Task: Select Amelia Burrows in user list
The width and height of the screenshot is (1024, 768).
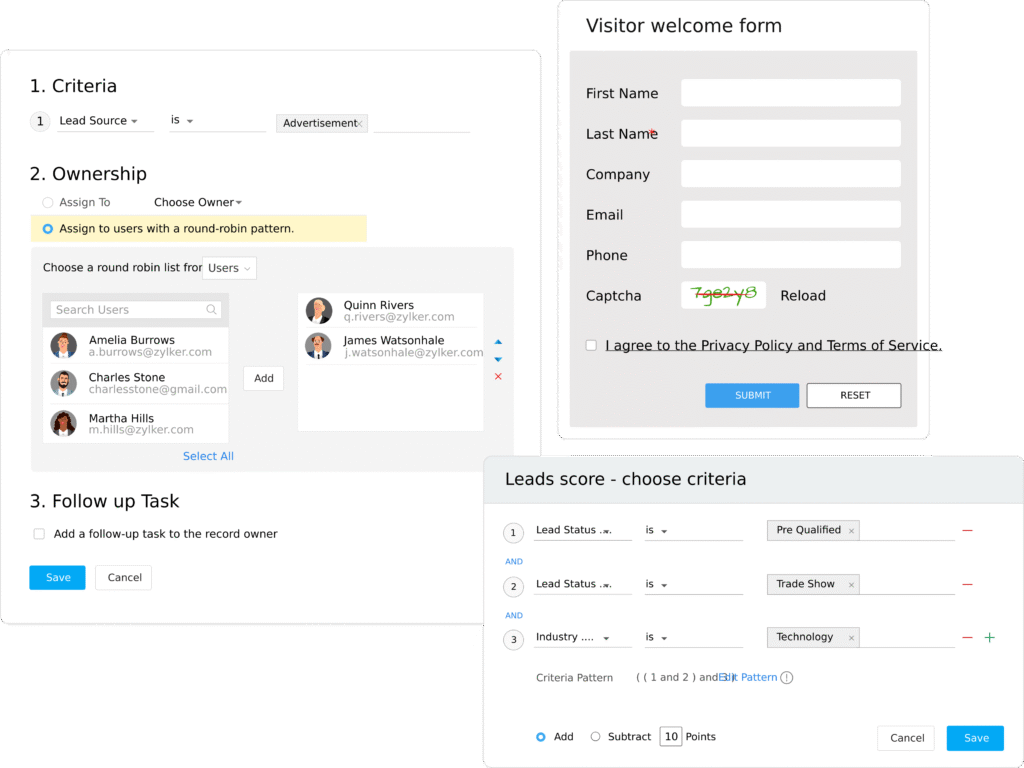Action: [136, 345]
